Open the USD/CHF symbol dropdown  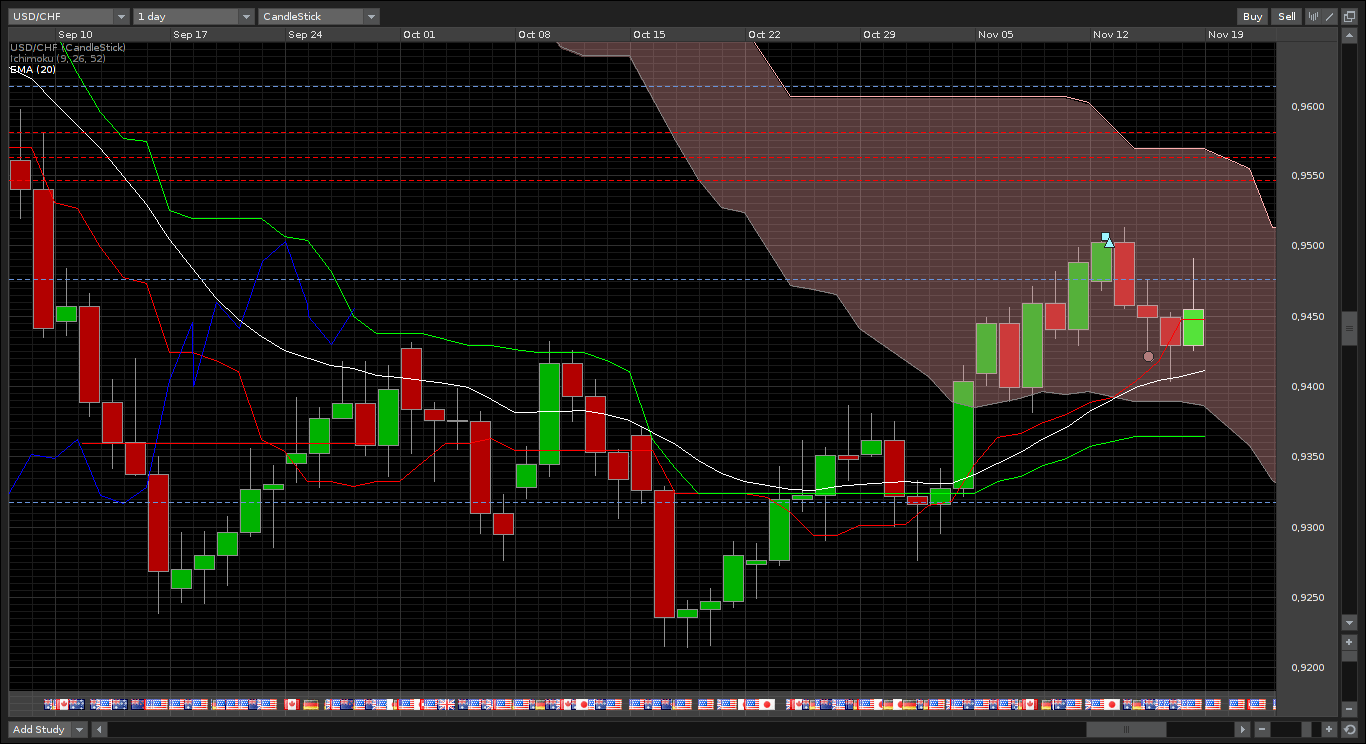[69, 16]
